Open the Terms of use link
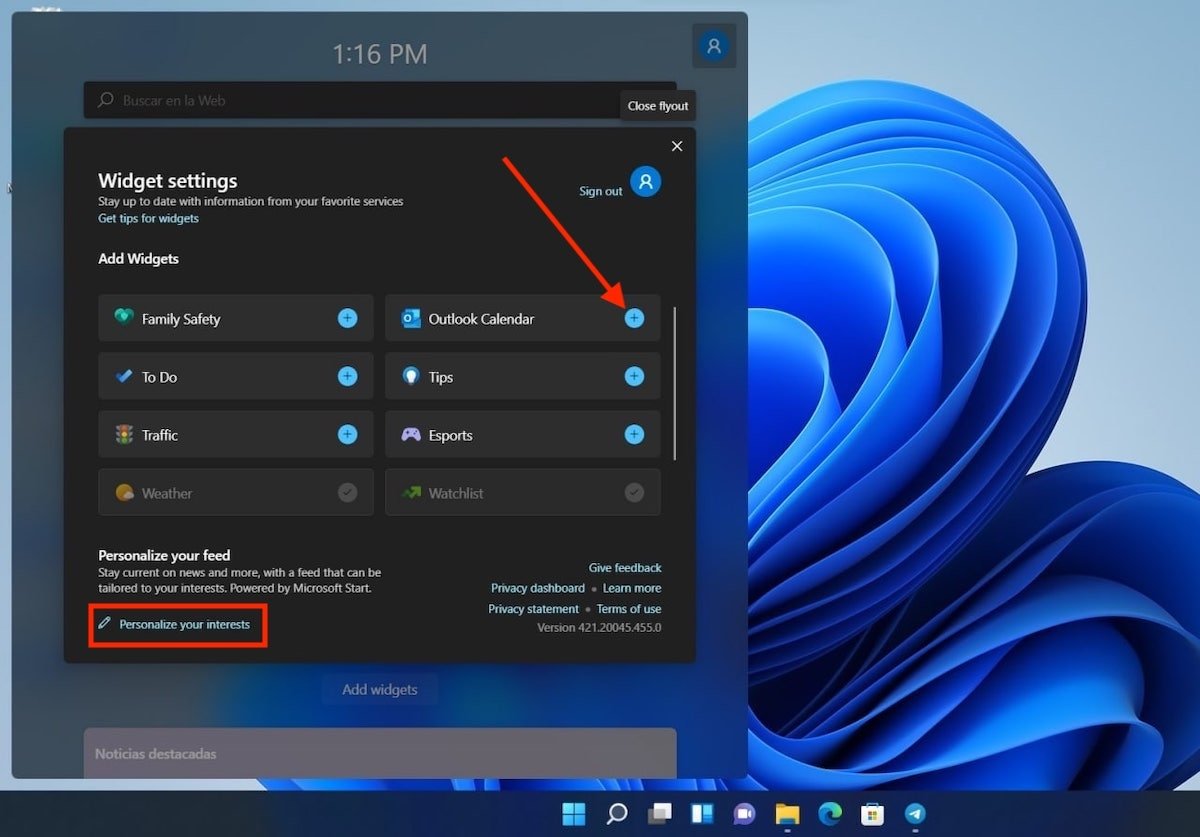The width and height of the screenshot is (1200, 837). pos(629,609)
